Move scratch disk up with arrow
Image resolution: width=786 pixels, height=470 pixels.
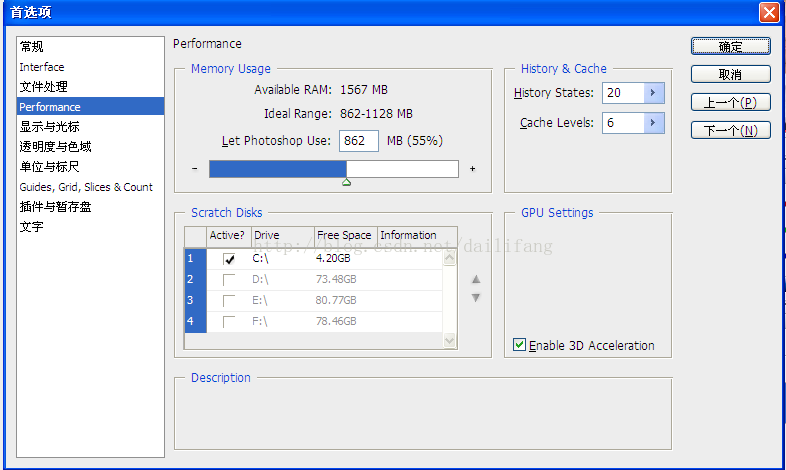pyautogui.click(x=476, y=279)
